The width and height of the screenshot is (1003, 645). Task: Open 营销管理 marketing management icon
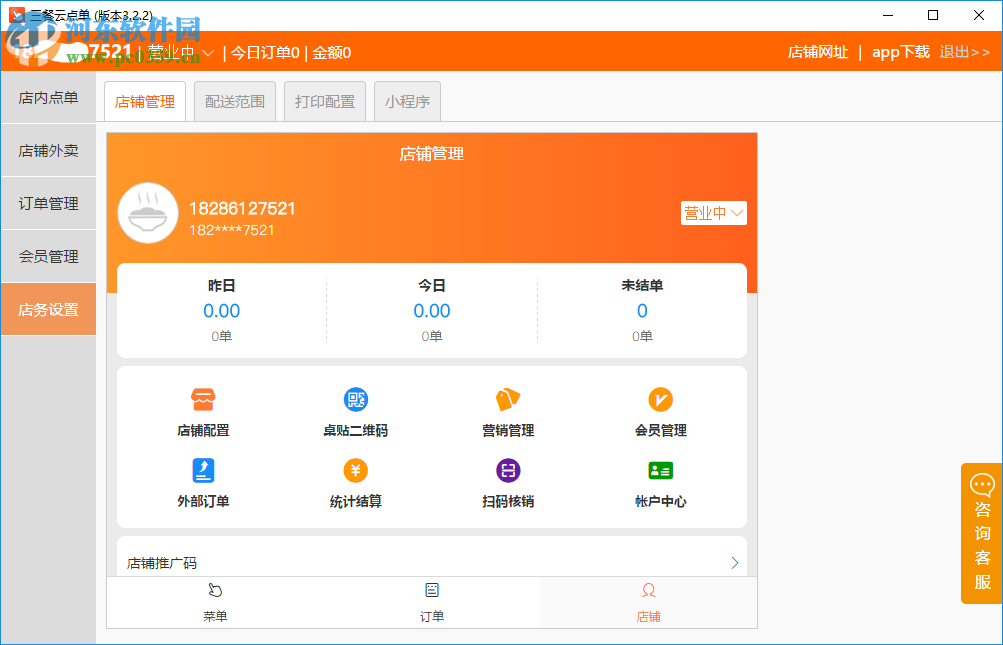(508, 410)
